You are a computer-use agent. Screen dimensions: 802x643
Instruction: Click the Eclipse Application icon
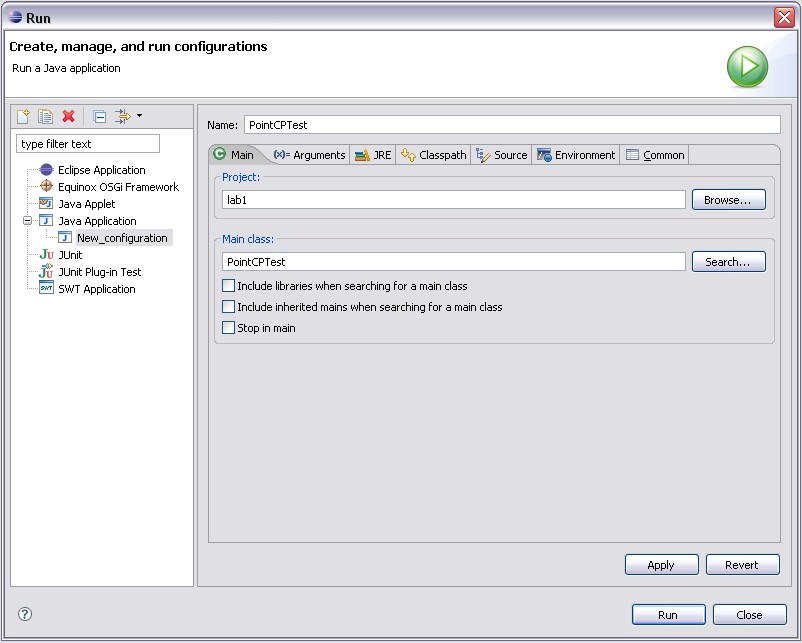(x=47, y=169)
